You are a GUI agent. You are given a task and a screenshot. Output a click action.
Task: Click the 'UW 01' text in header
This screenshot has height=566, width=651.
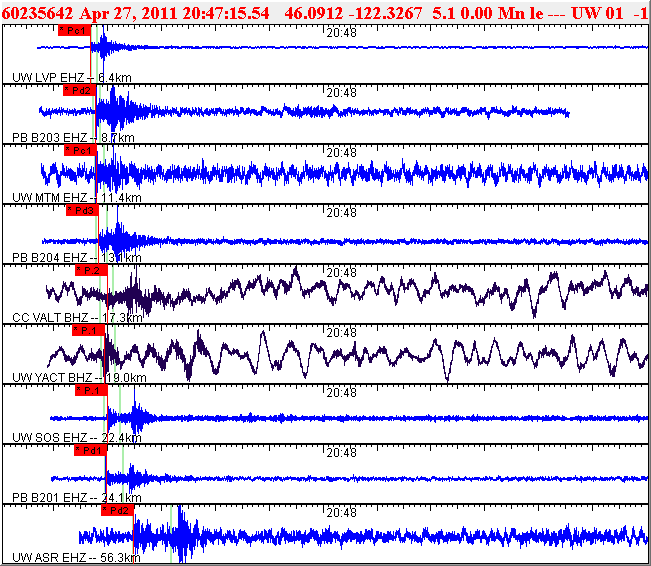[597, 13]
